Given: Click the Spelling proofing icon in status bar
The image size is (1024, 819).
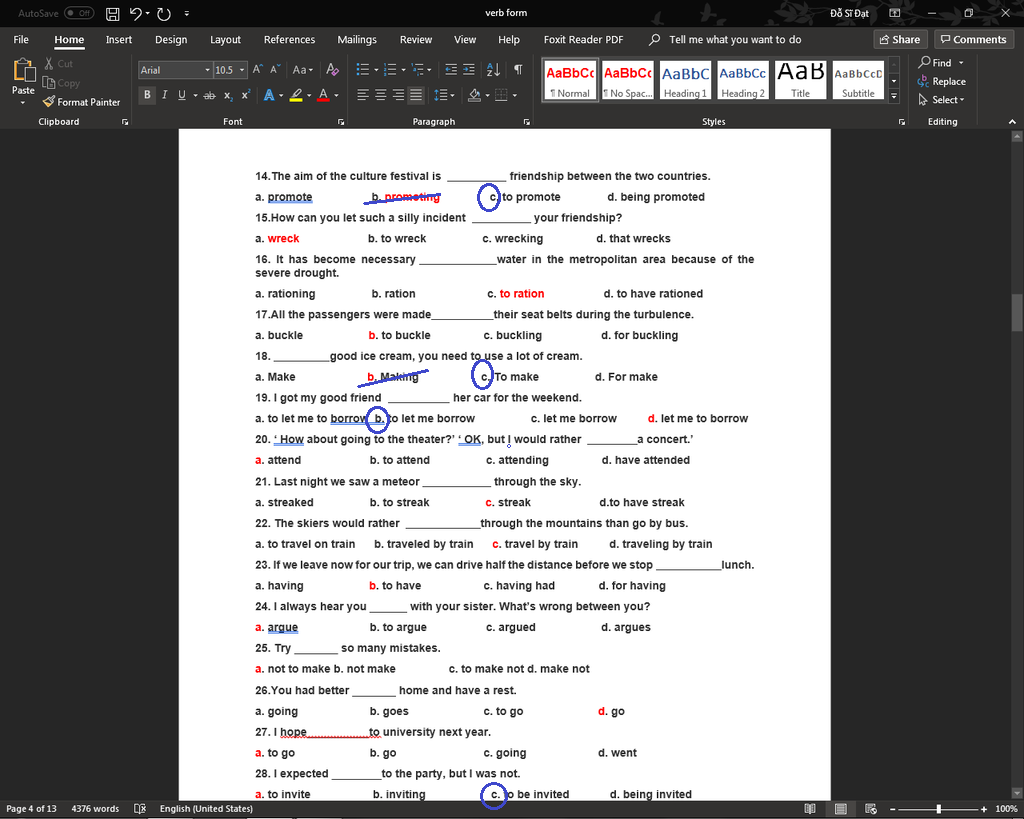Looking at the screenshot, I should pyautogui.click(x=140, y=809).
